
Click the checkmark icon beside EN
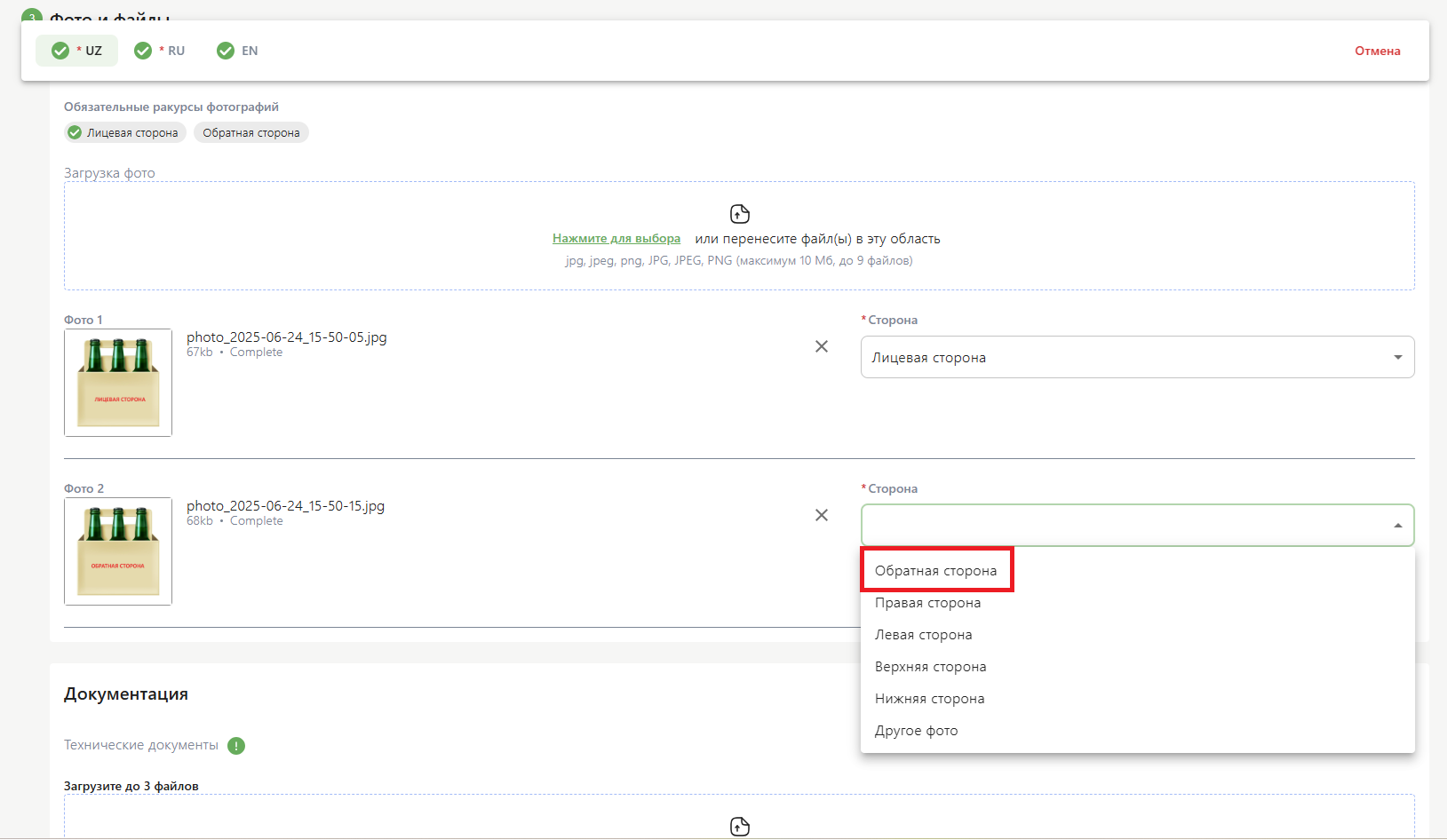point(226,51)
